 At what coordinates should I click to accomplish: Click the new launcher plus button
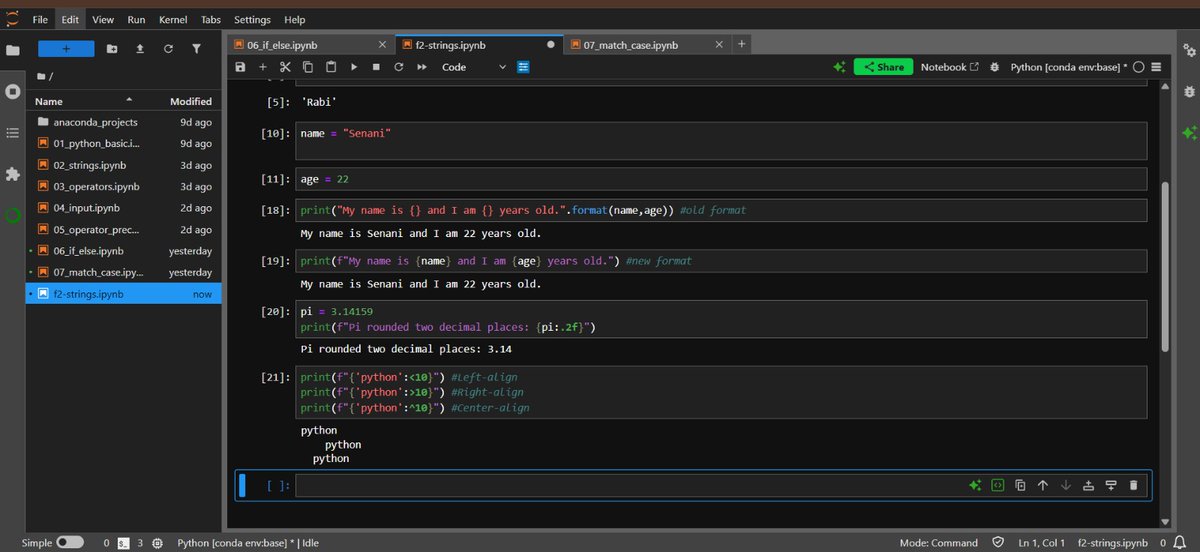click(66, 48)
